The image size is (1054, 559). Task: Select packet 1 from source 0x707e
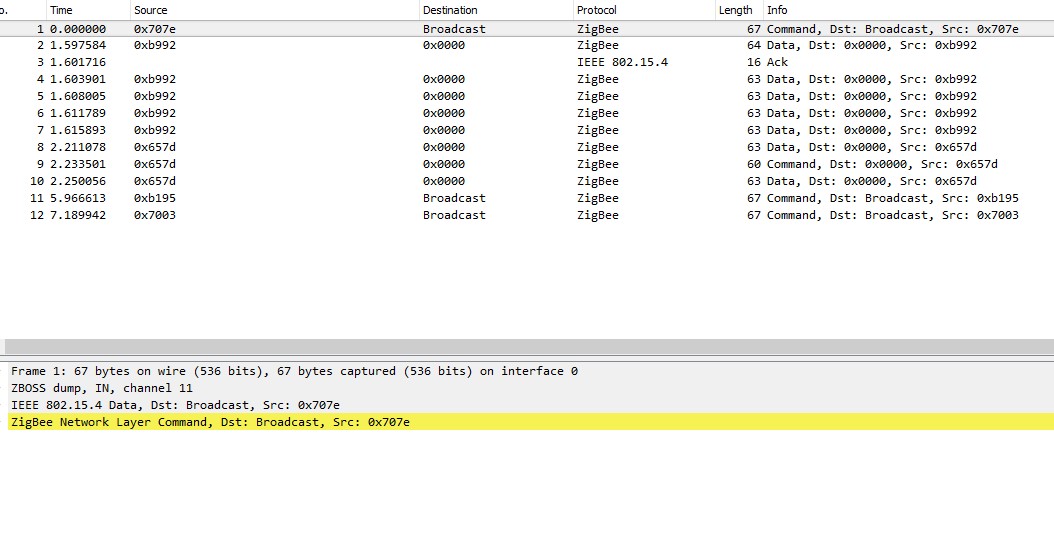[527, 29]
